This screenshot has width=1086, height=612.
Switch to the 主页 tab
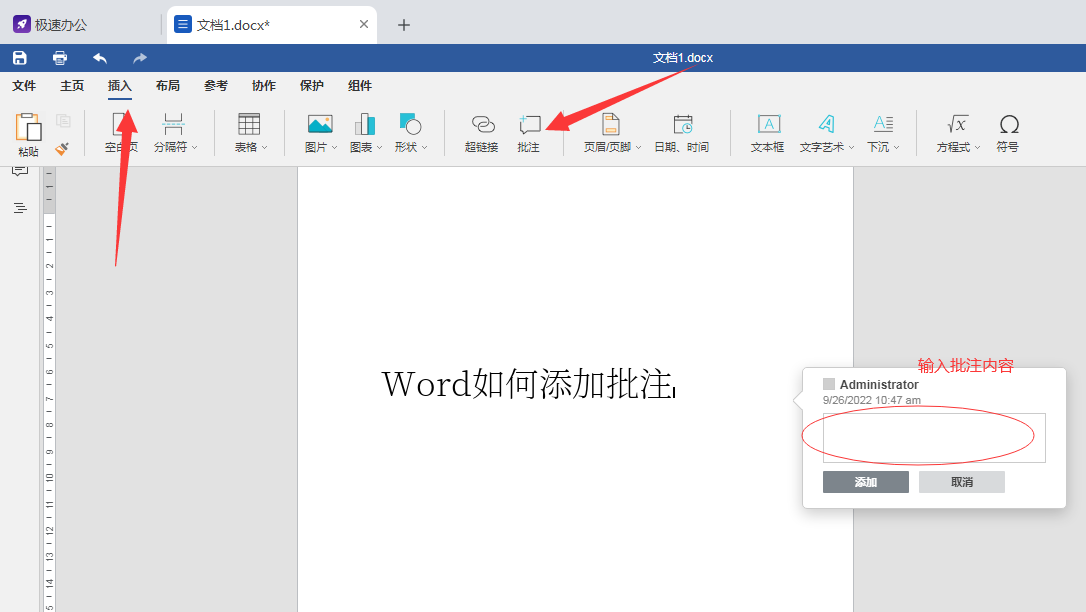click(72, 86)
